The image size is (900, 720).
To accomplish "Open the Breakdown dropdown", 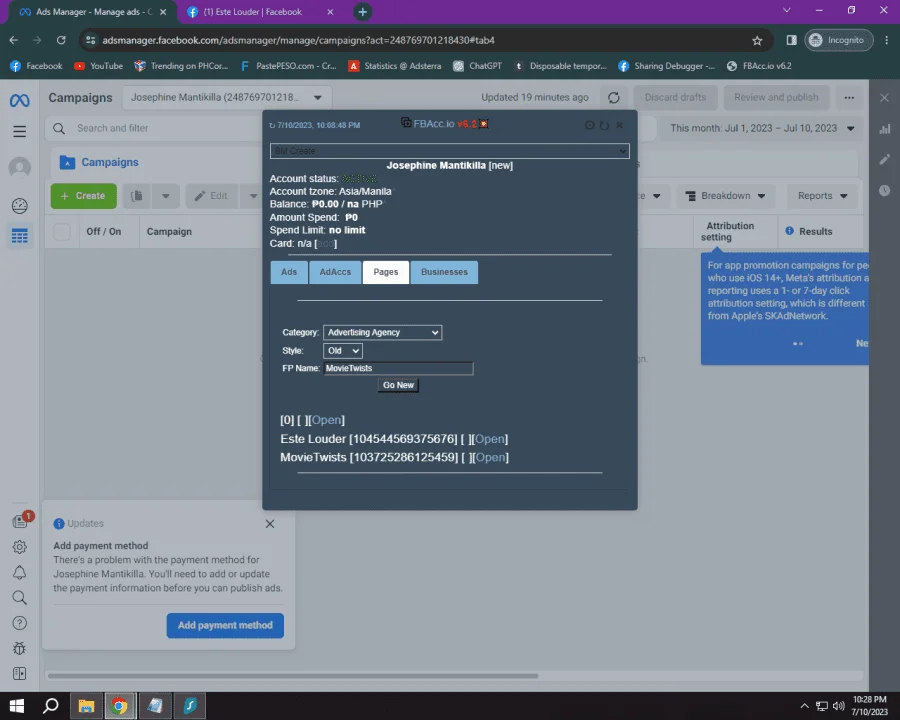I will tap(726, 196).
